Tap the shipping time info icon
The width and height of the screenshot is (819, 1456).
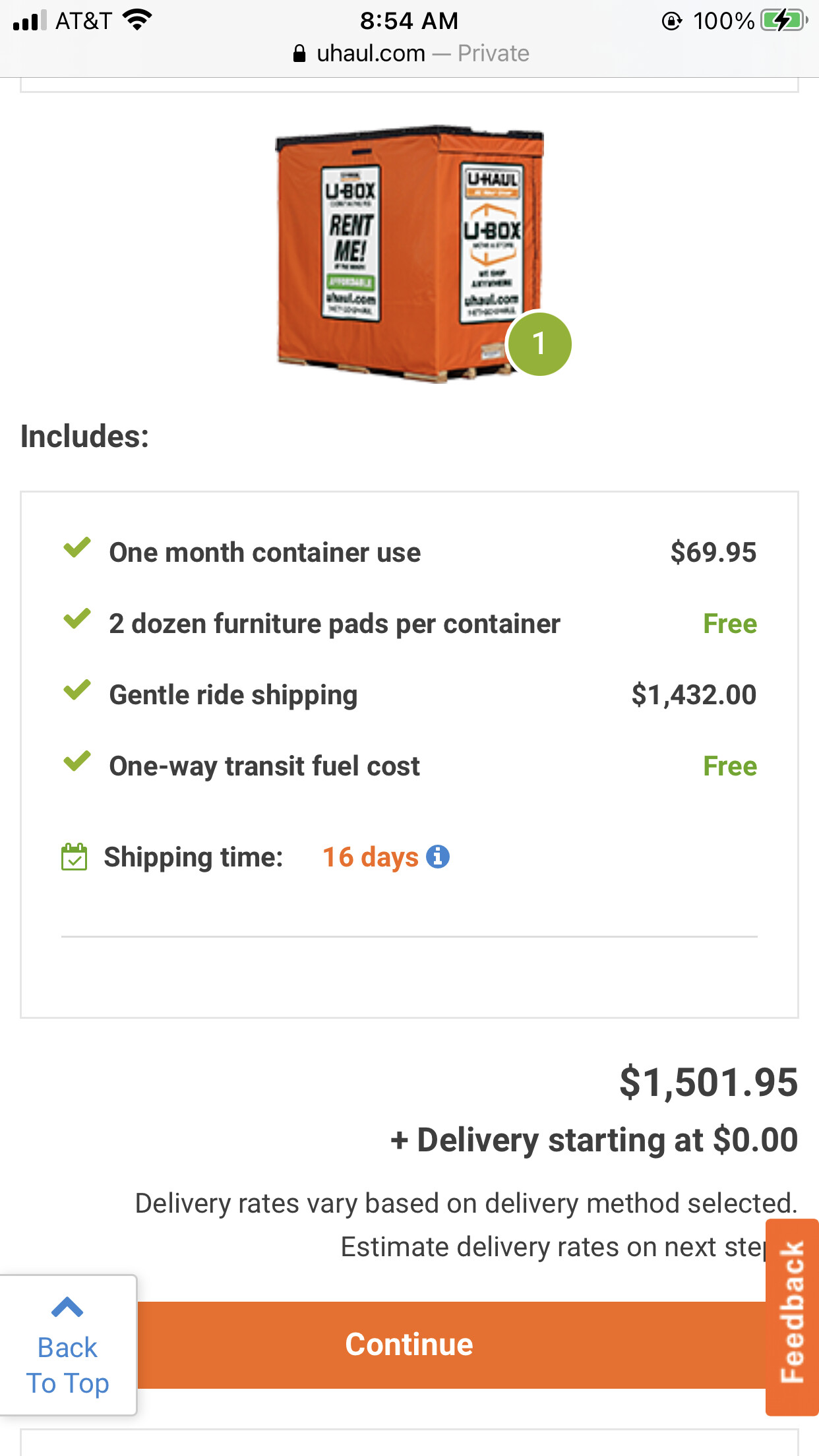(438, 857)
